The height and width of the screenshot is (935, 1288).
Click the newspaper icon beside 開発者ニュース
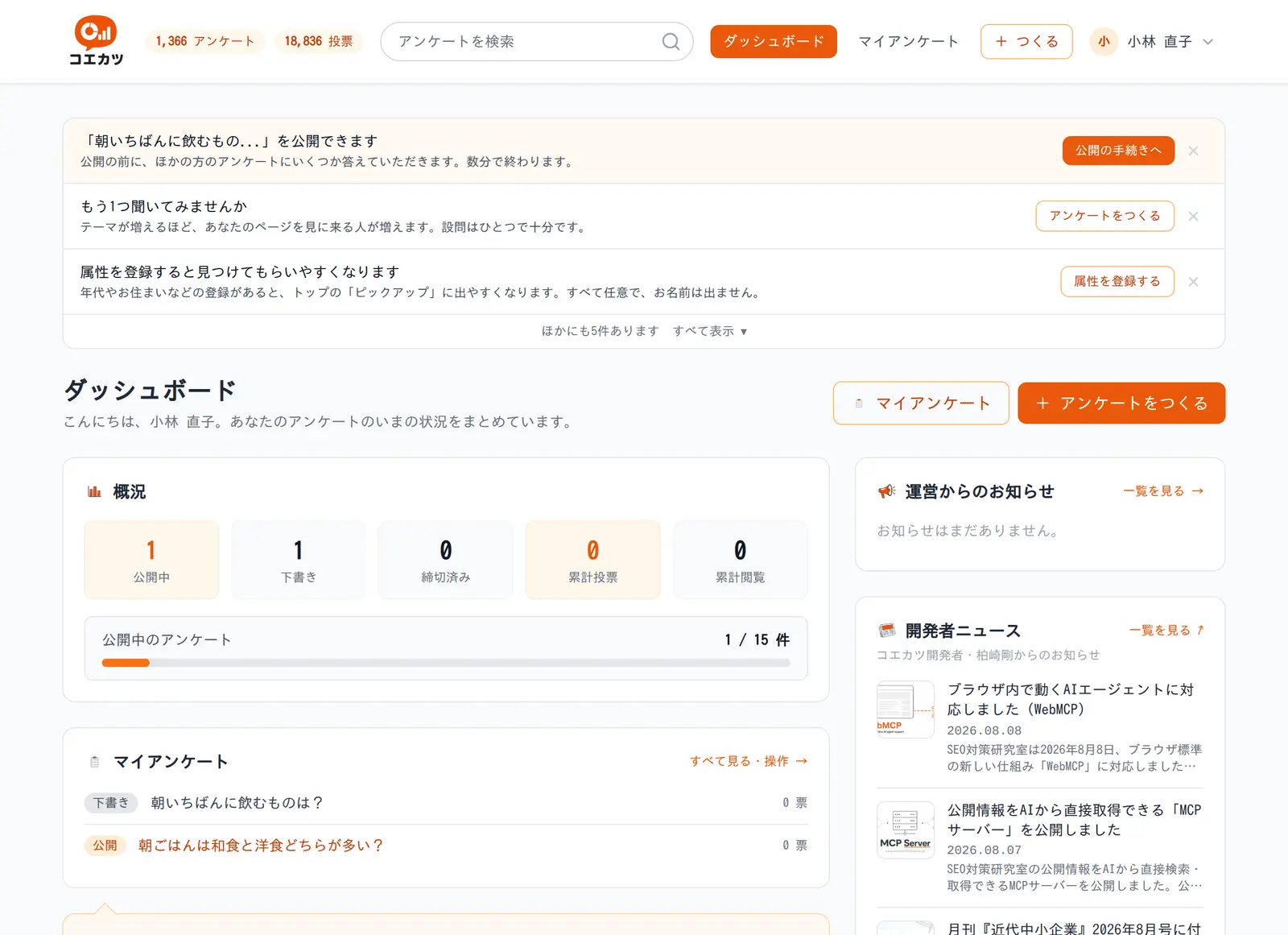[x=887, y=631]
